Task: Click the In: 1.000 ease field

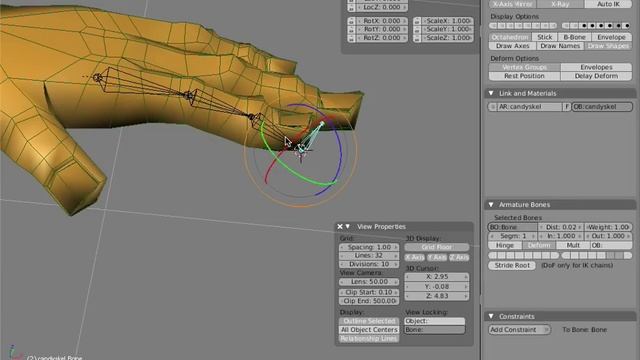Action: pos(561,236)
